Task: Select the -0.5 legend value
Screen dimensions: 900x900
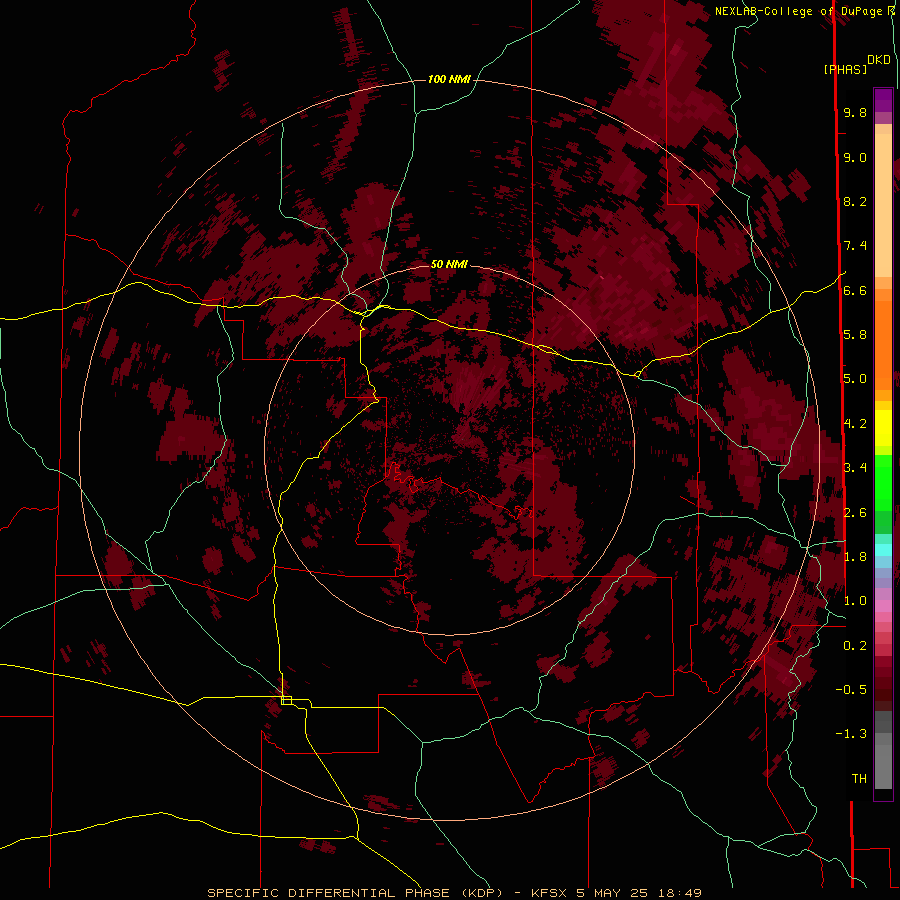Action: 851,690
